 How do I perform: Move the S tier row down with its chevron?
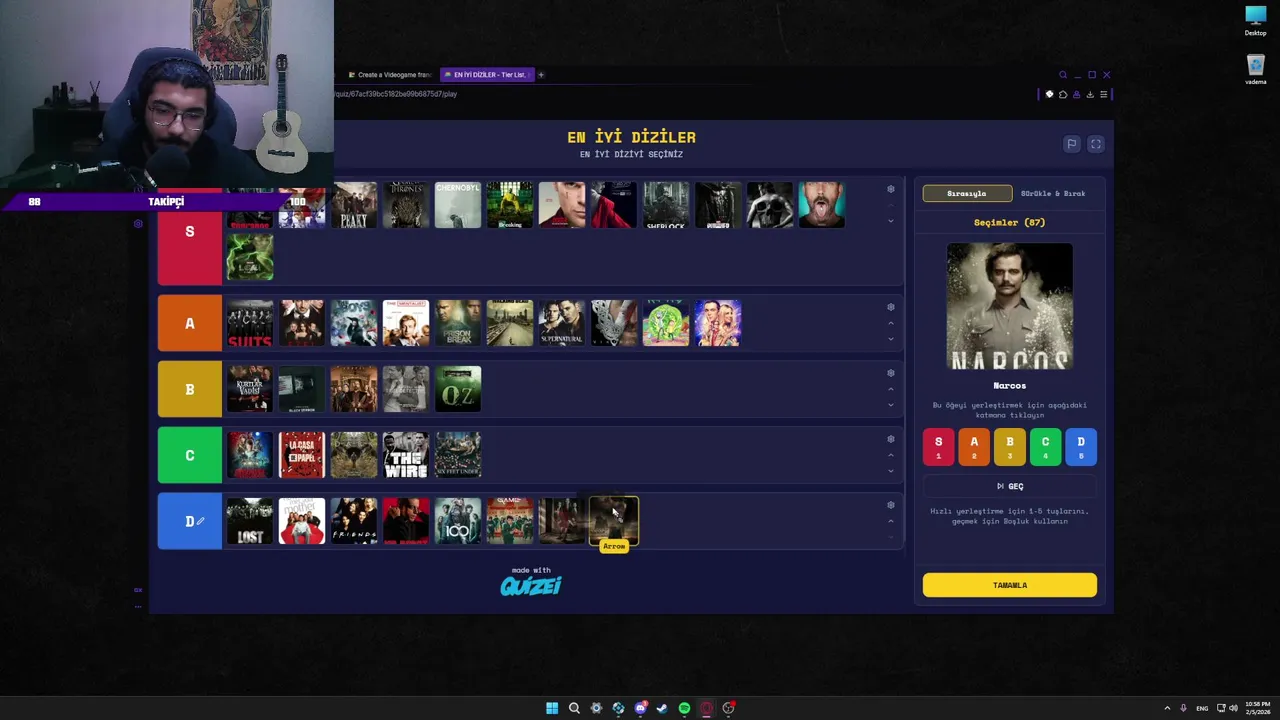click(891, 221)
